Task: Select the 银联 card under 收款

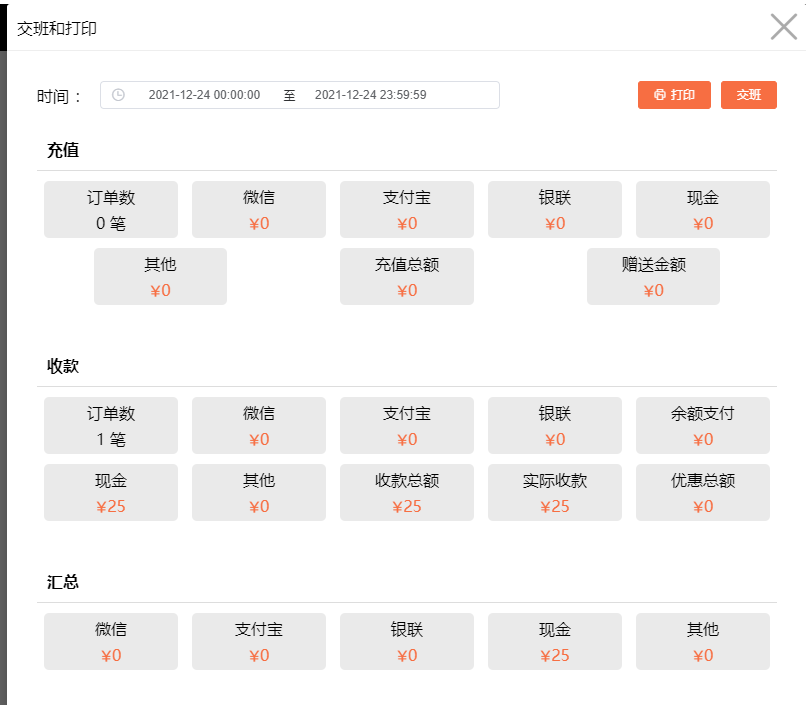Action: (555, 425)
